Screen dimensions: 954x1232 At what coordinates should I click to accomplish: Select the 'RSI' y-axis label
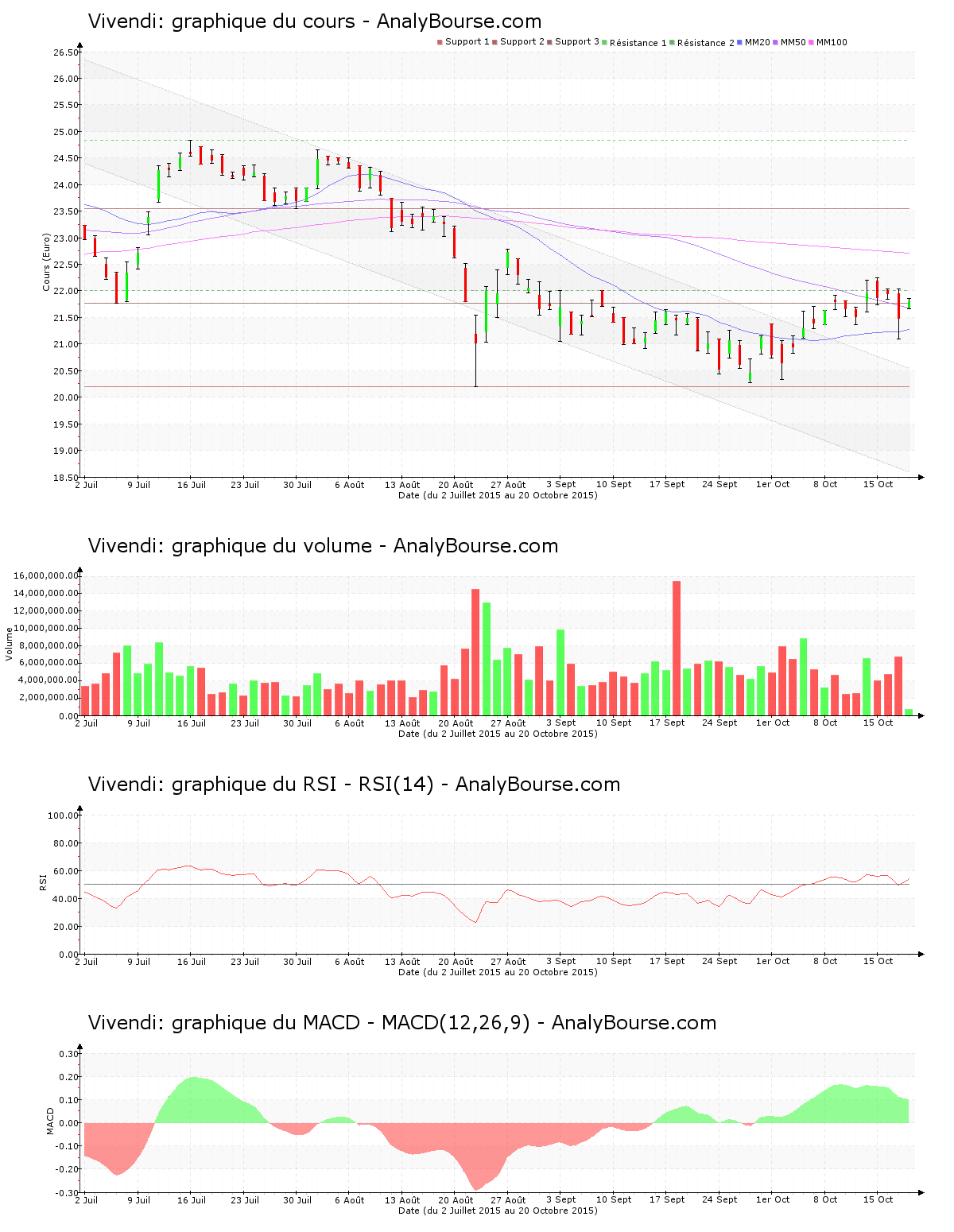click(x=44, y=882)
